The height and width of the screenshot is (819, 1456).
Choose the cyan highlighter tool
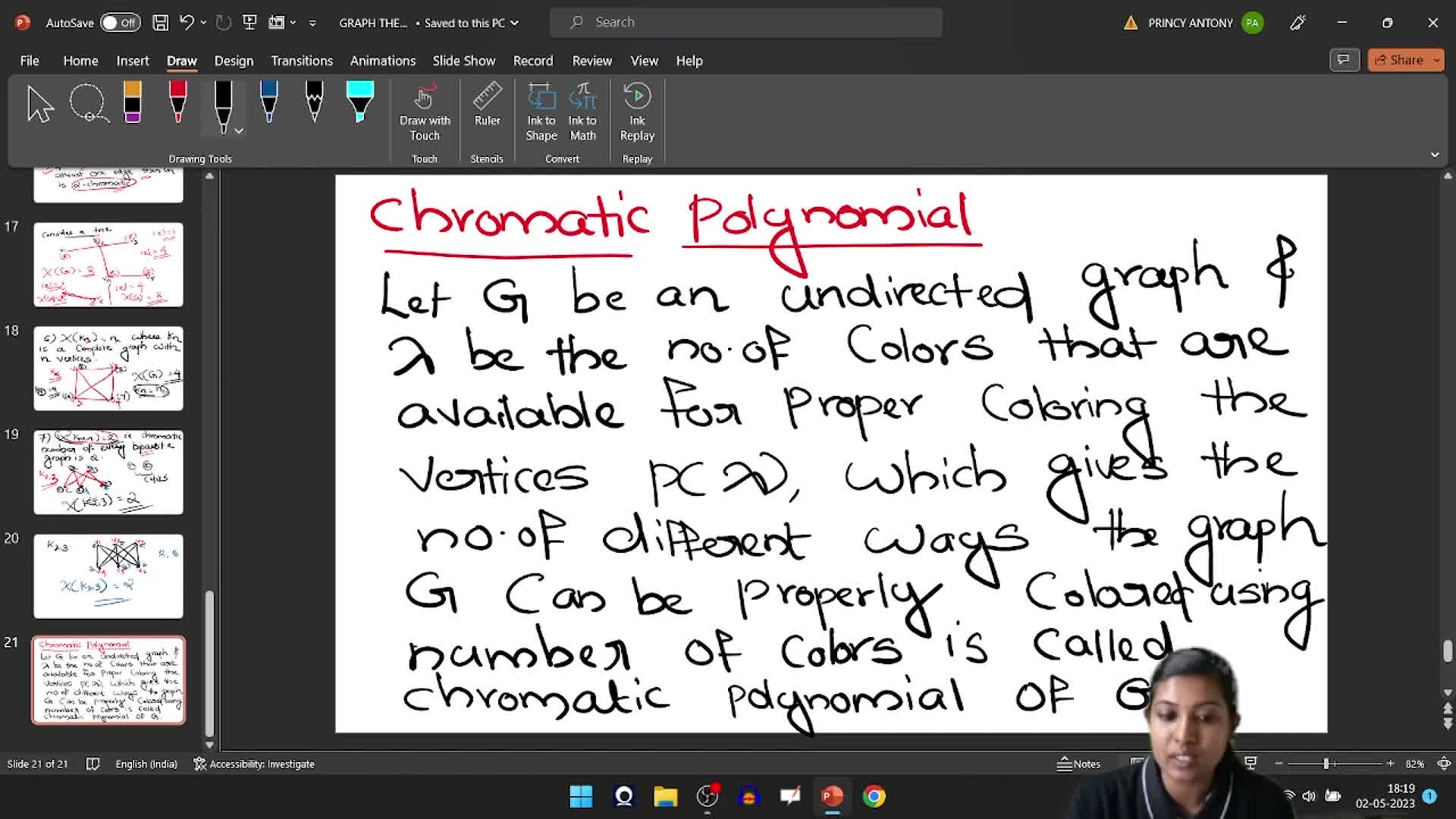coord(359,102)
